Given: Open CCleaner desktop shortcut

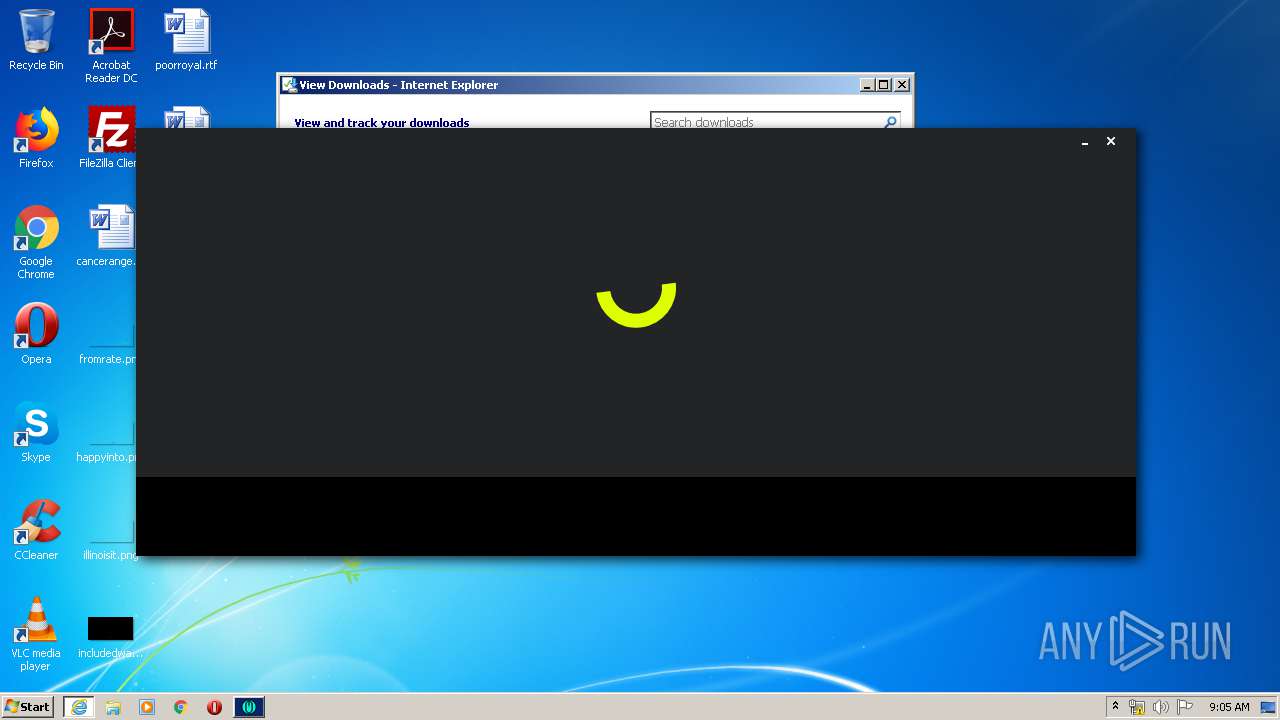Looking at the screenshot, I should point(36,530).
